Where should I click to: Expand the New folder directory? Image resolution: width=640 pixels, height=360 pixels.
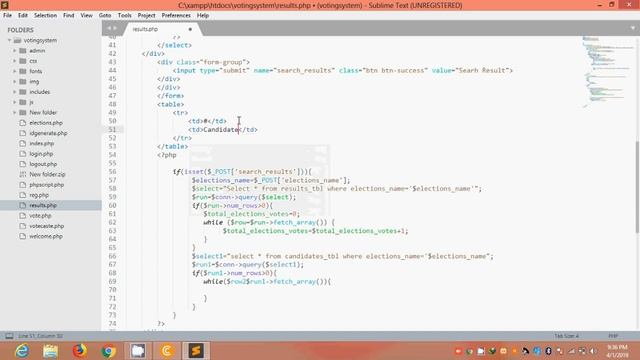[x=15, y=112]
